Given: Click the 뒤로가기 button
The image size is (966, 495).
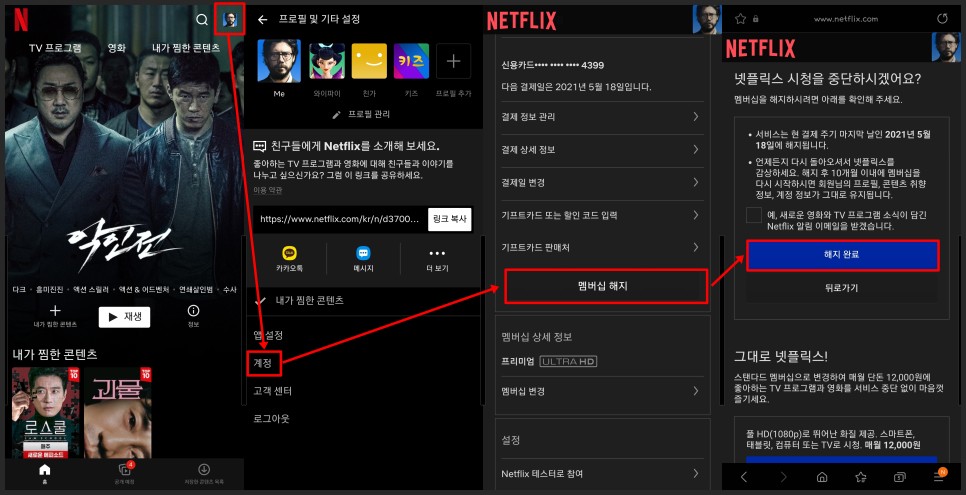Looking at the screenshot, I should pos(842,288).
